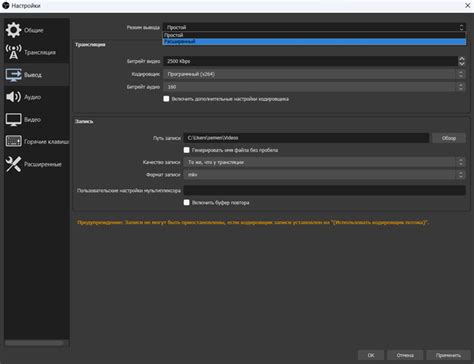Go to the Расширенные settings tab
The image size is (474, 364).
37,164
